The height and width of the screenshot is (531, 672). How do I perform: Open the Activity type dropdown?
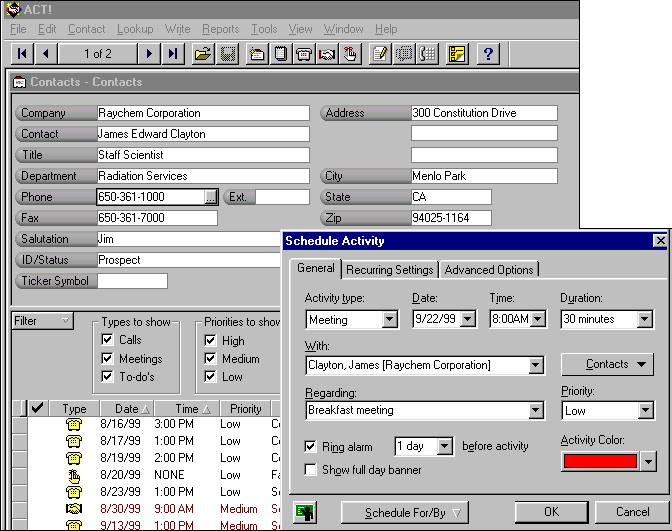390,319
